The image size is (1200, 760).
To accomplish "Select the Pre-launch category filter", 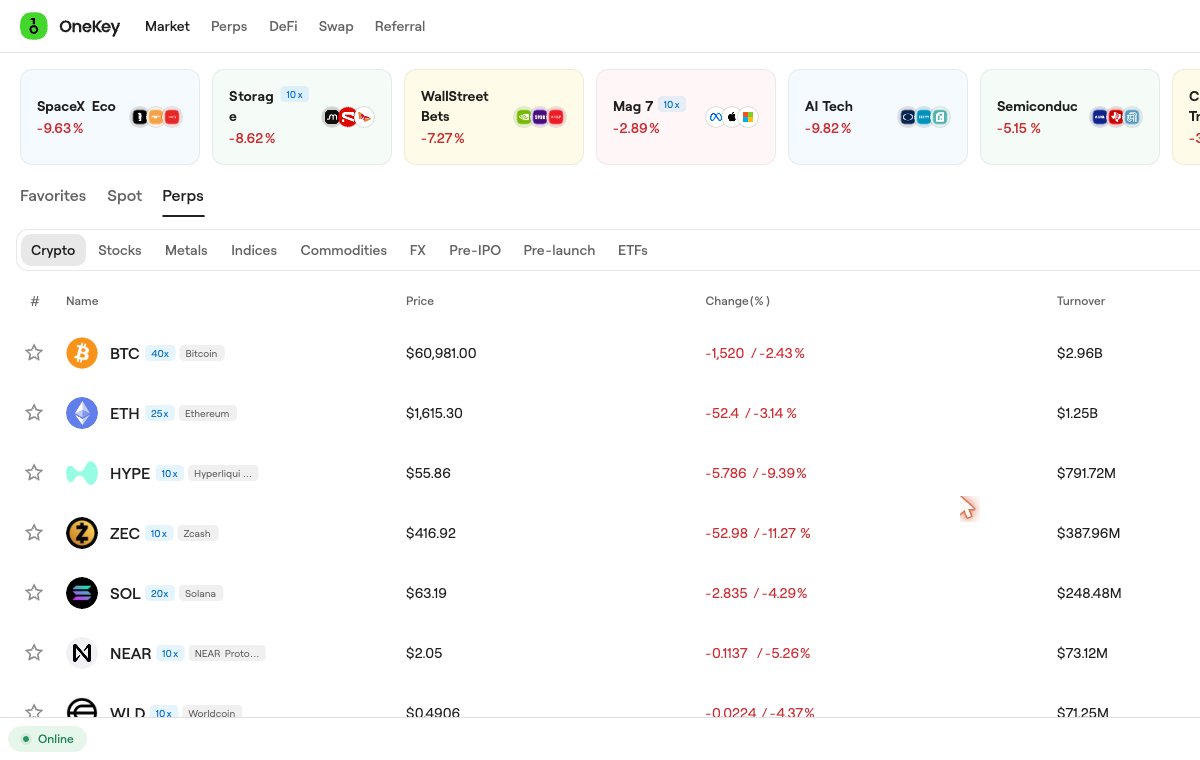I will click(x=559, y=250).
